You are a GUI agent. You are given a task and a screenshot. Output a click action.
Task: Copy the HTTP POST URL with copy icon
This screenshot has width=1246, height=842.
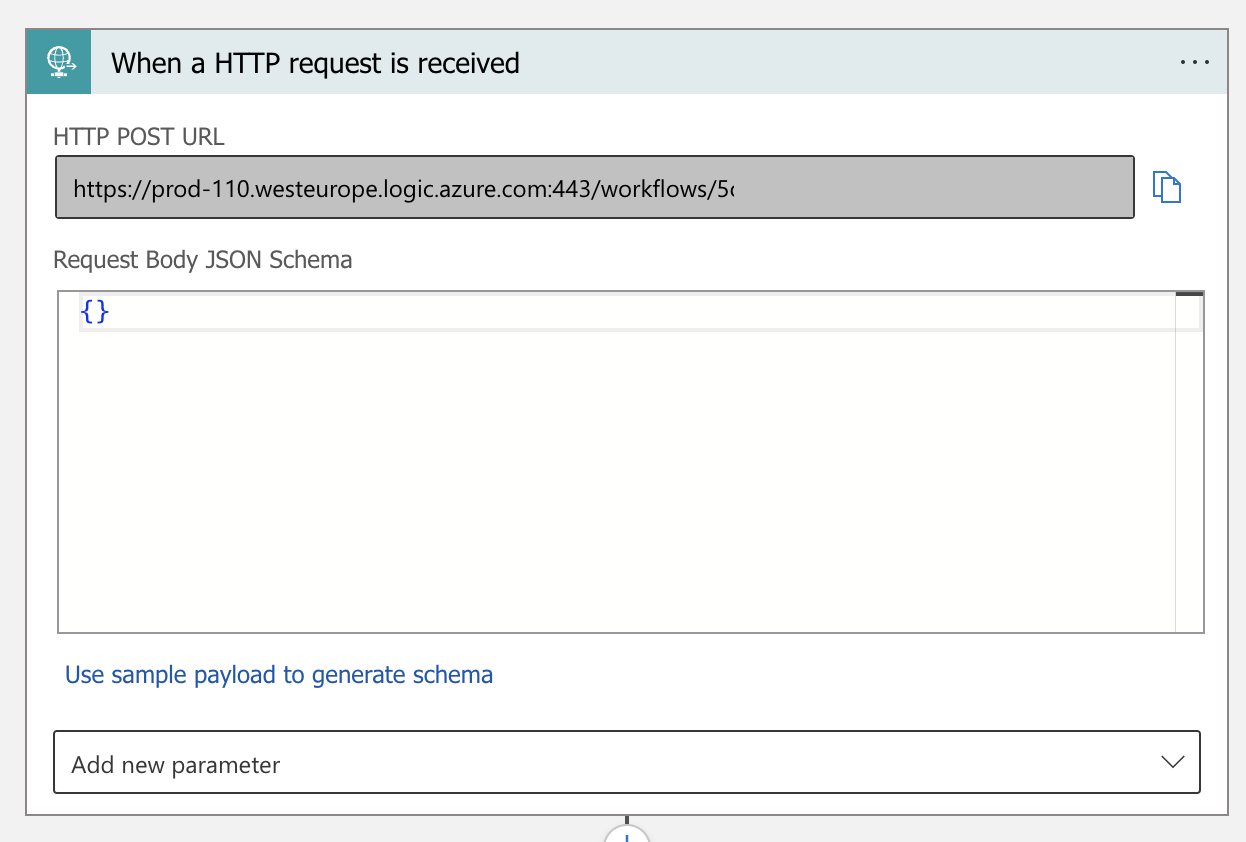click(1167, 187)
